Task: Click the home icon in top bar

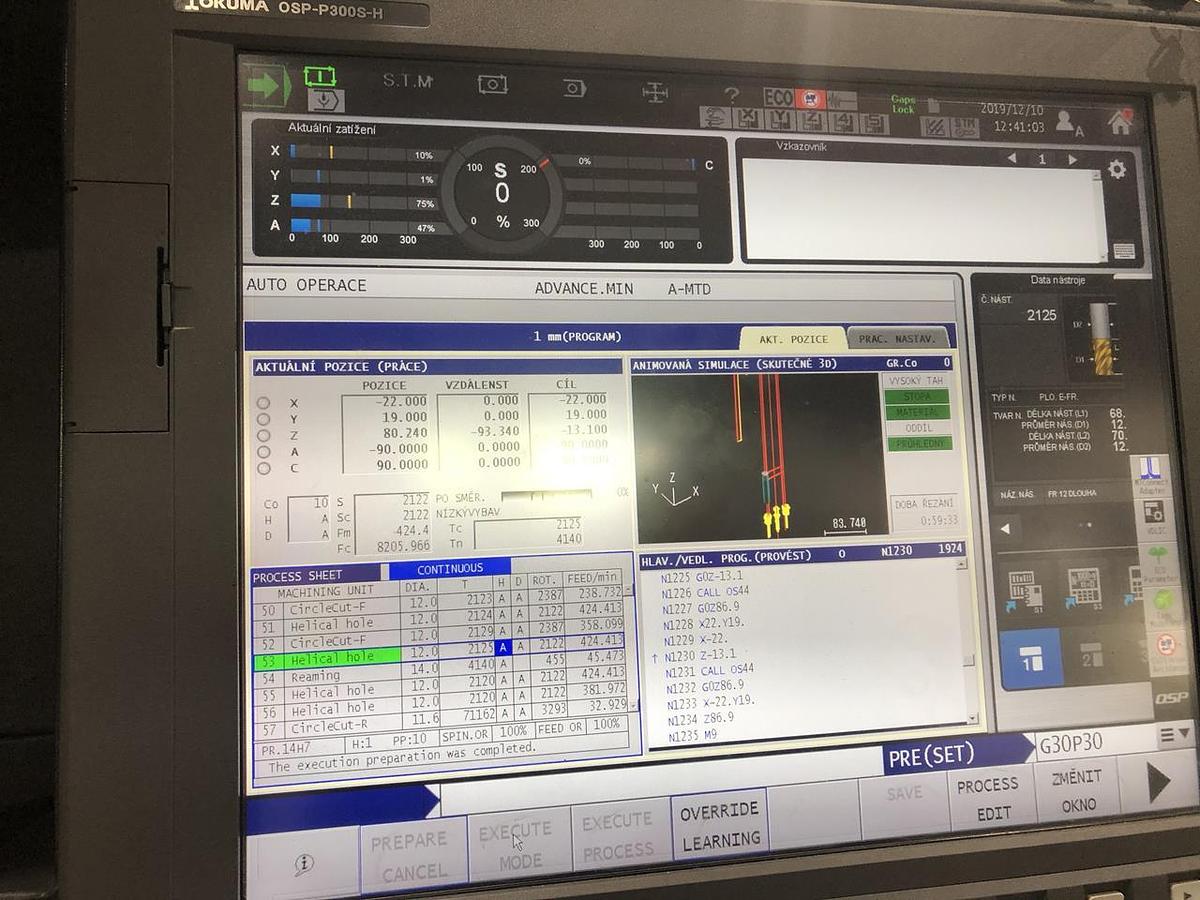Action: point(1119,122)
